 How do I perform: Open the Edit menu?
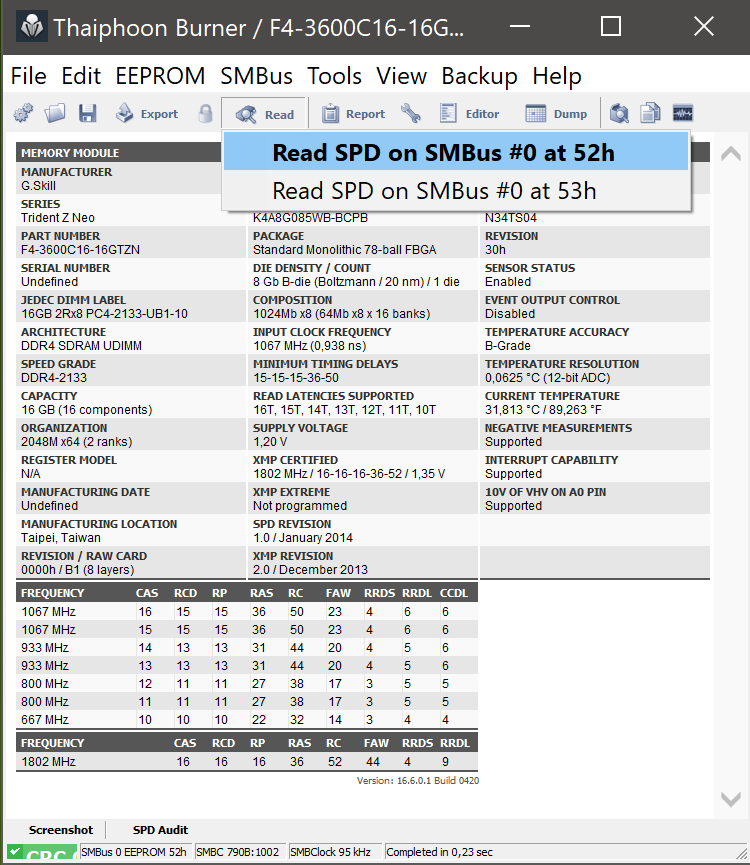(x=81, y=76)
